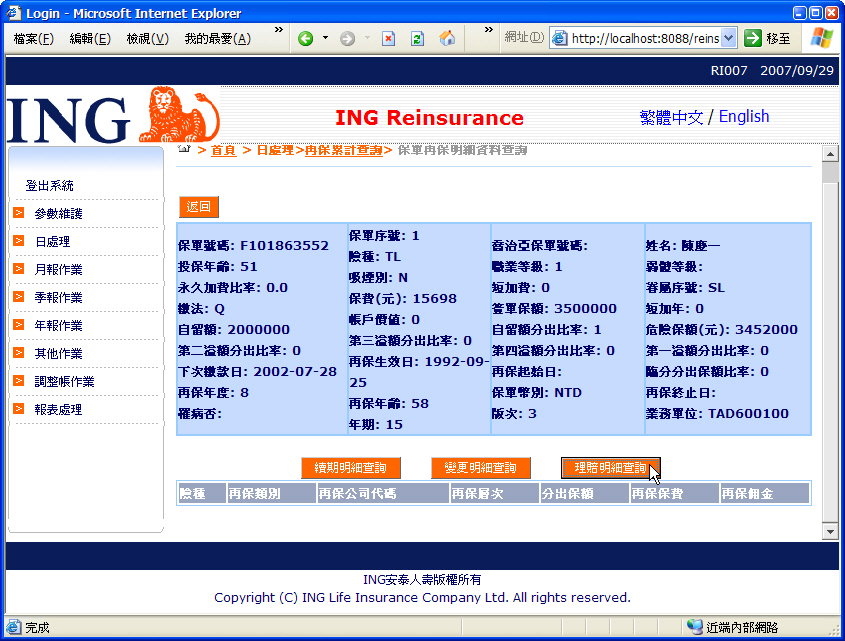Open the 檔案(F) menu
This screenshot has height=641, width=845.
[x=33, y=39]
